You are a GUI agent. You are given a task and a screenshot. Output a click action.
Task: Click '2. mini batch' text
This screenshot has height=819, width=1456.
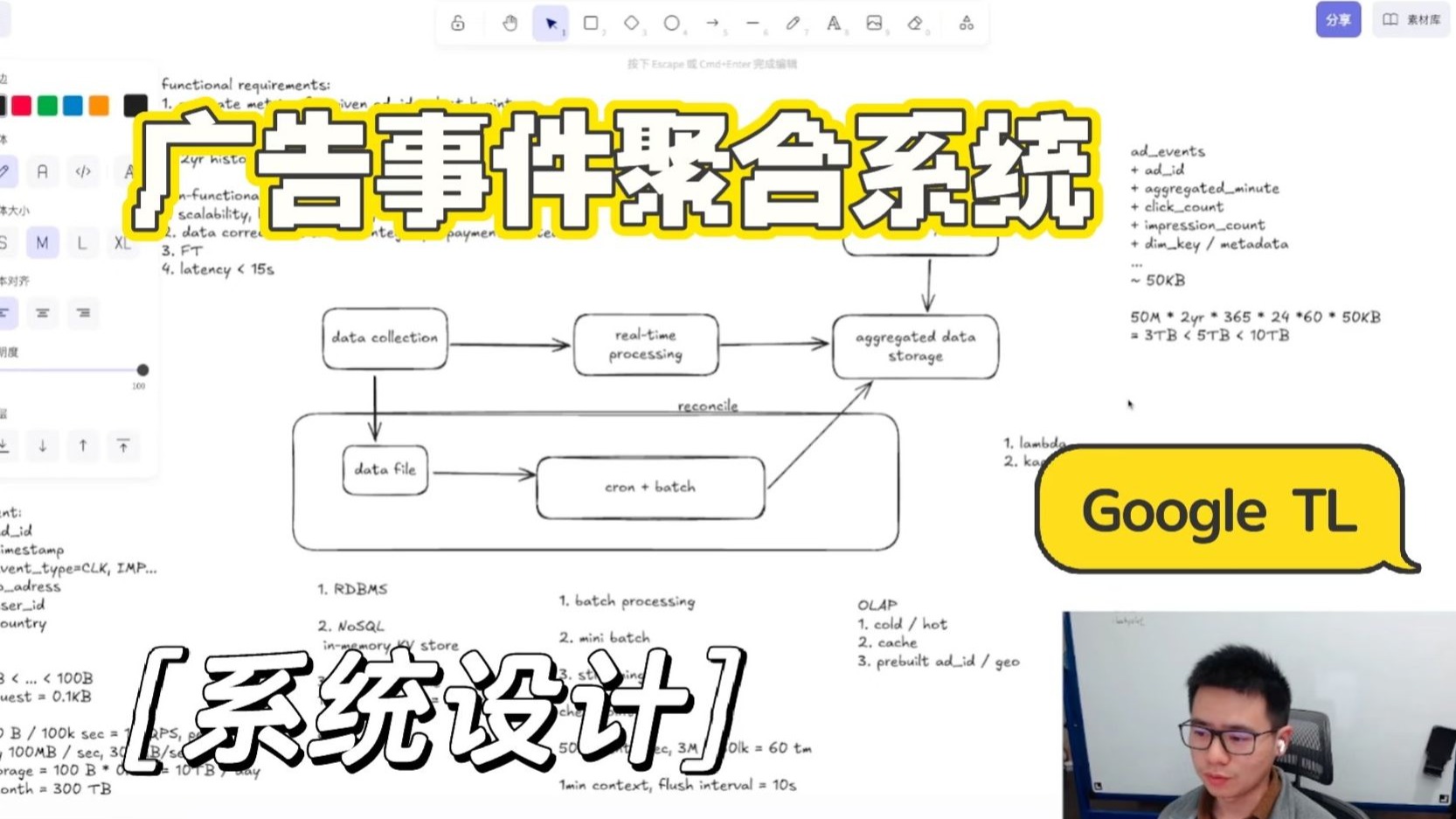click(x=605, y=638)
